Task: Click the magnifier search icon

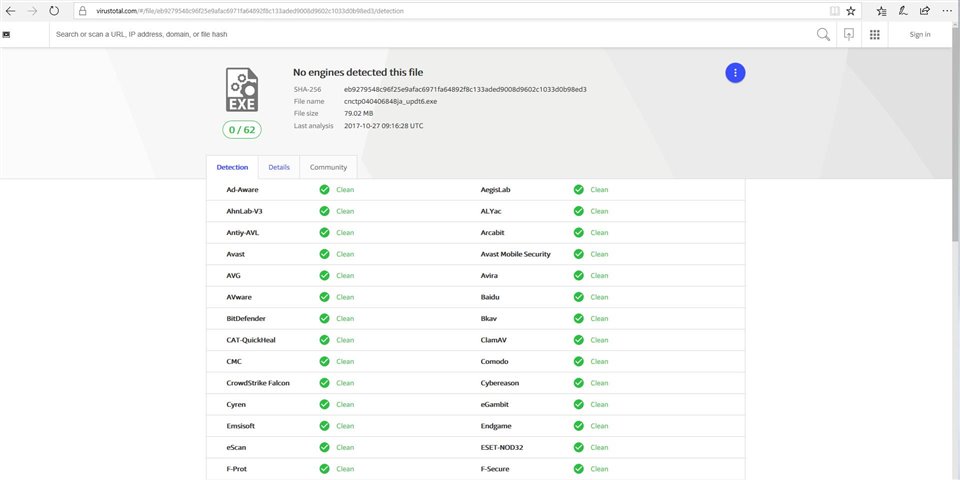Action: pyautogui.click(x=823, y=35)
